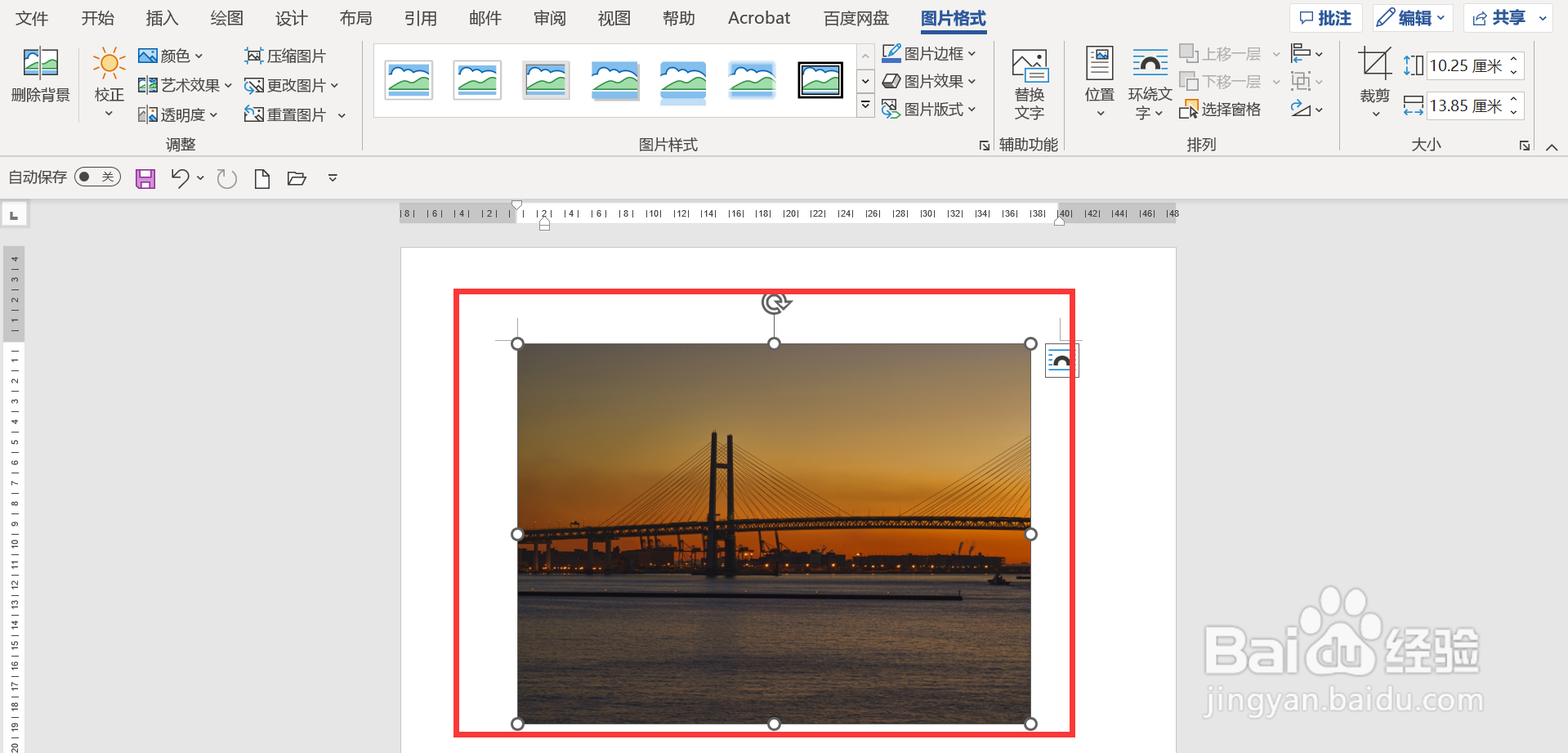Toggle the 自动保存 autosave switch
Viewport: 1568px width, 753px height.
click(x=97, y=177)
